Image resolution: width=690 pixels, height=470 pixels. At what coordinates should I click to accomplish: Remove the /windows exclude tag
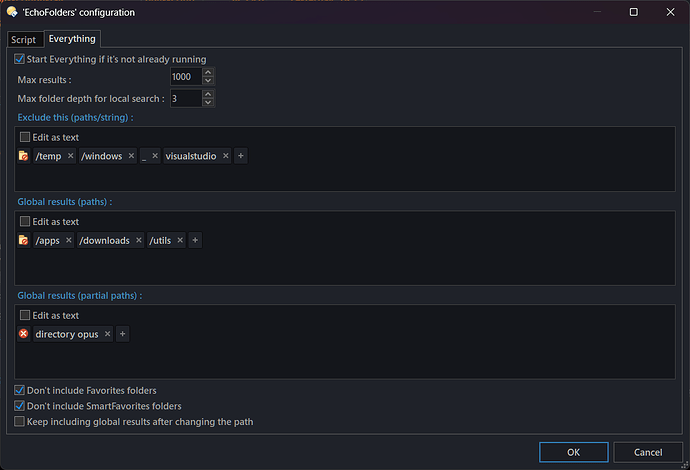pyautogui.click(x=130, y=156)
